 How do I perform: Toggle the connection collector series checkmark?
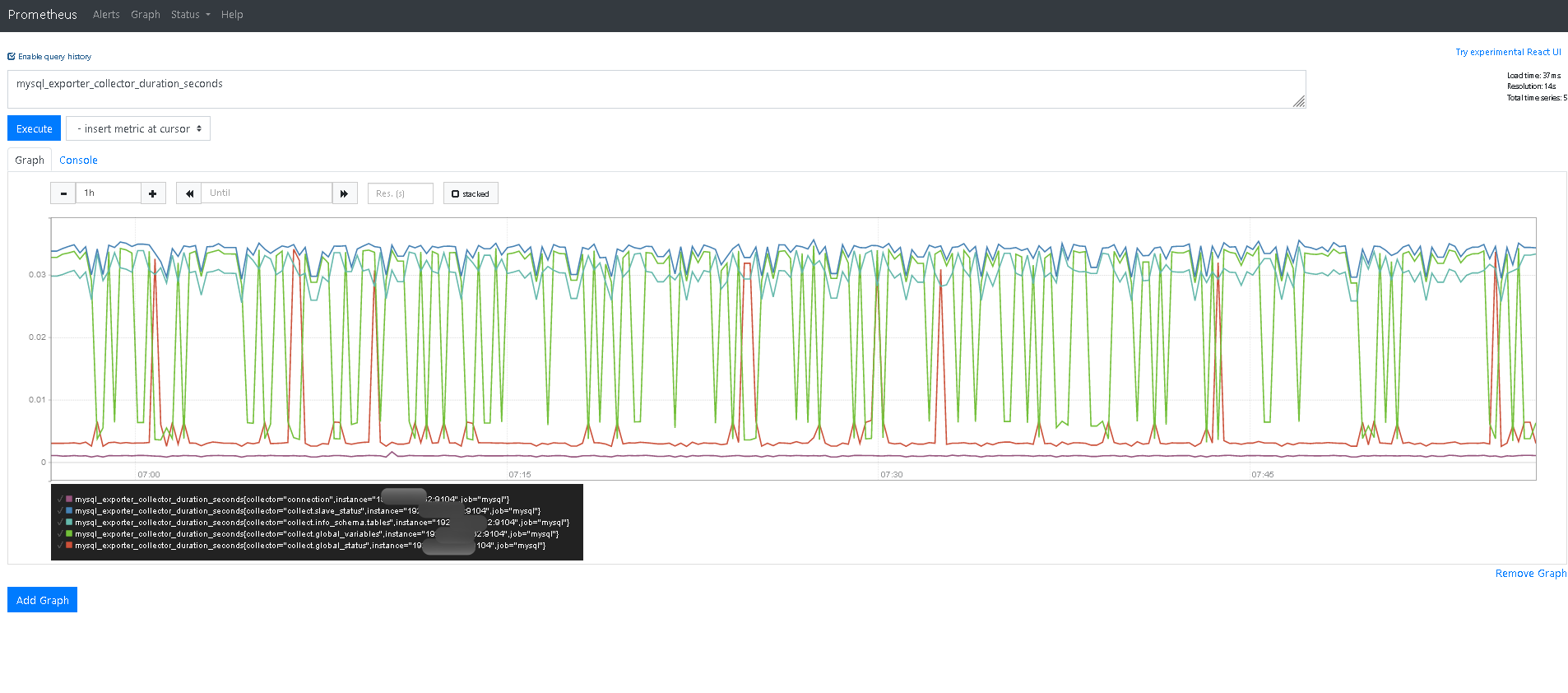[x=60, y=500]
